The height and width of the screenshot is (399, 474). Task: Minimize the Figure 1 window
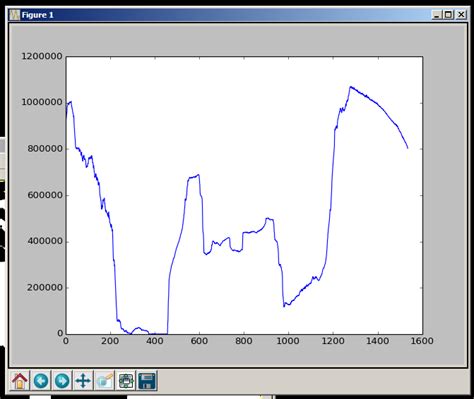(x=437, y=15)
